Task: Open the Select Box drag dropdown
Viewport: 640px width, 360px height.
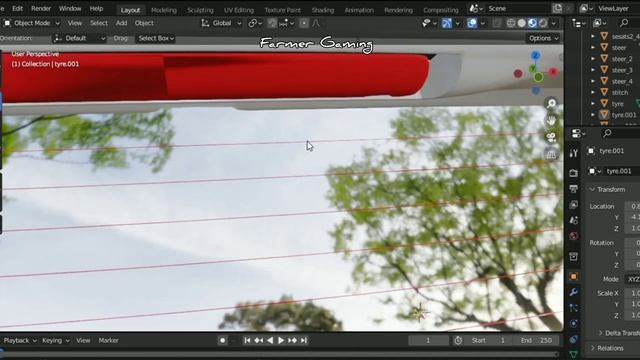Action: click(x=156, y=38)
